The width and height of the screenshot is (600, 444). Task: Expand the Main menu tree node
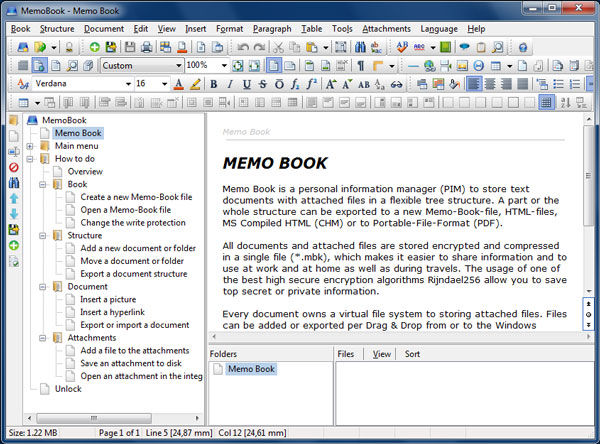point(30,146)
